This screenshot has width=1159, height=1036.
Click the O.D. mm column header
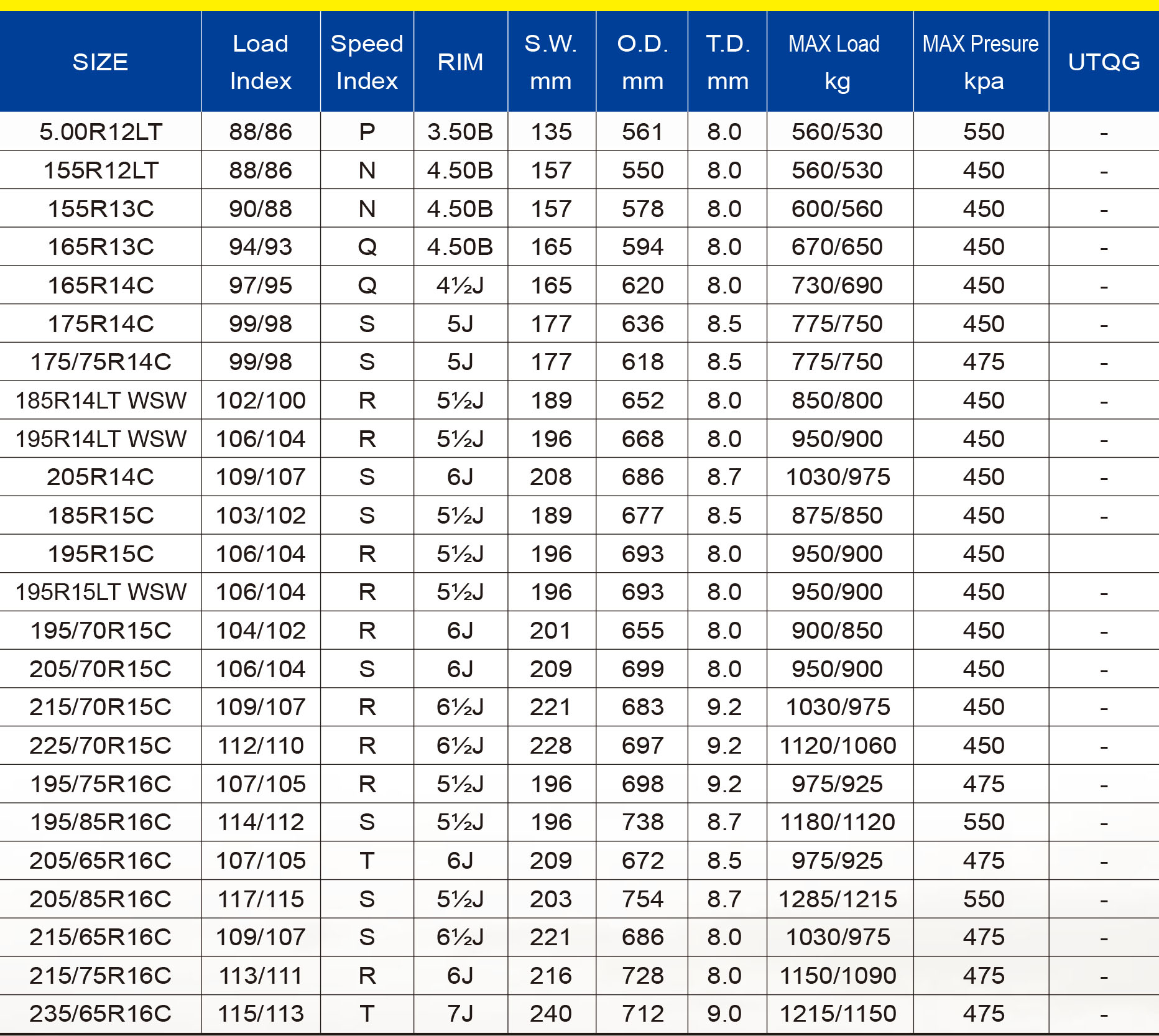642,62
